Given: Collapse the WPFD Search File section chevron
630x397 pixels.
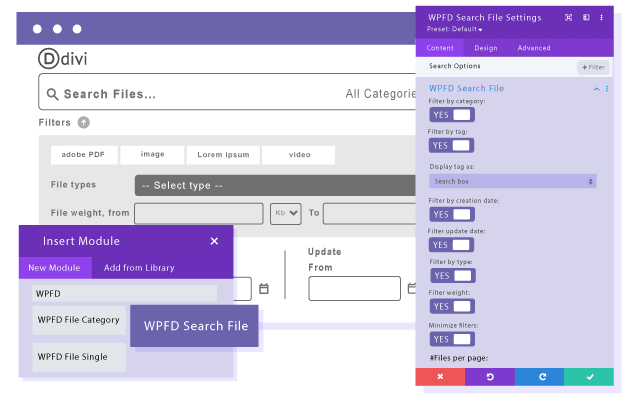Looking at the screenshot, I should click(597, 89).
